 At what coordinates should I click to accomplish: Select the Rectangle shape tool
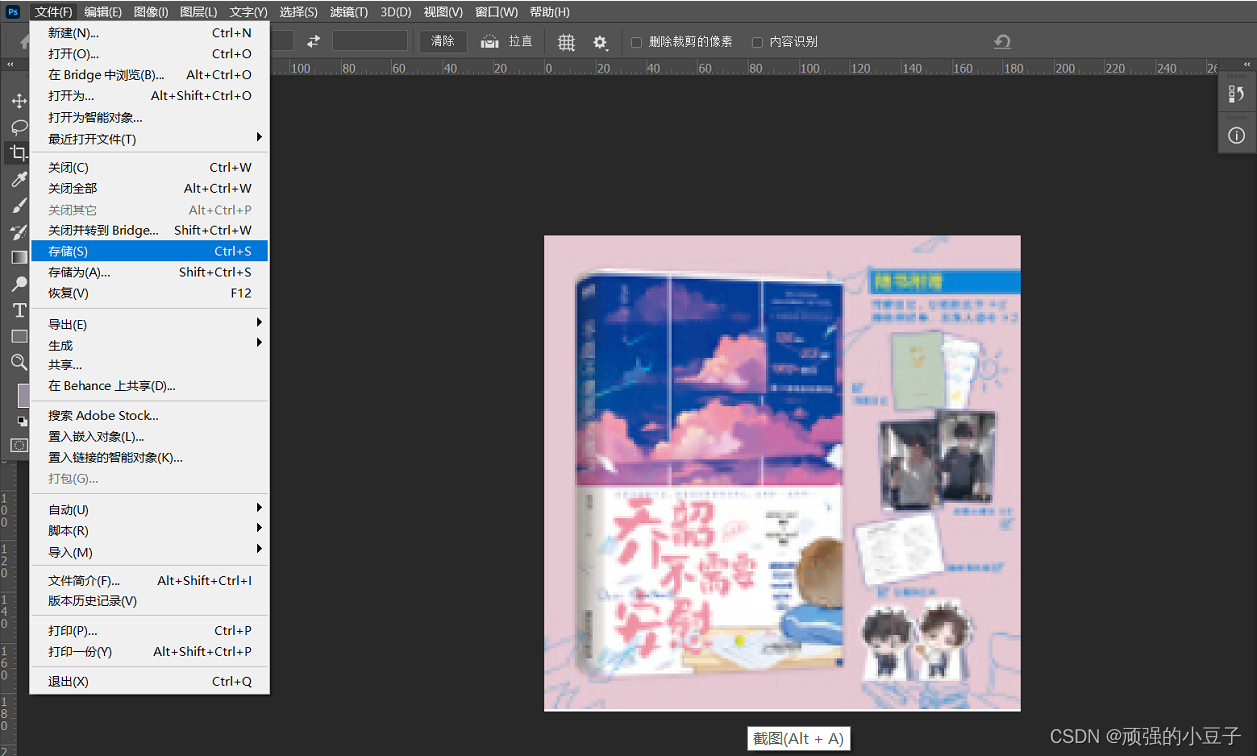19,336
